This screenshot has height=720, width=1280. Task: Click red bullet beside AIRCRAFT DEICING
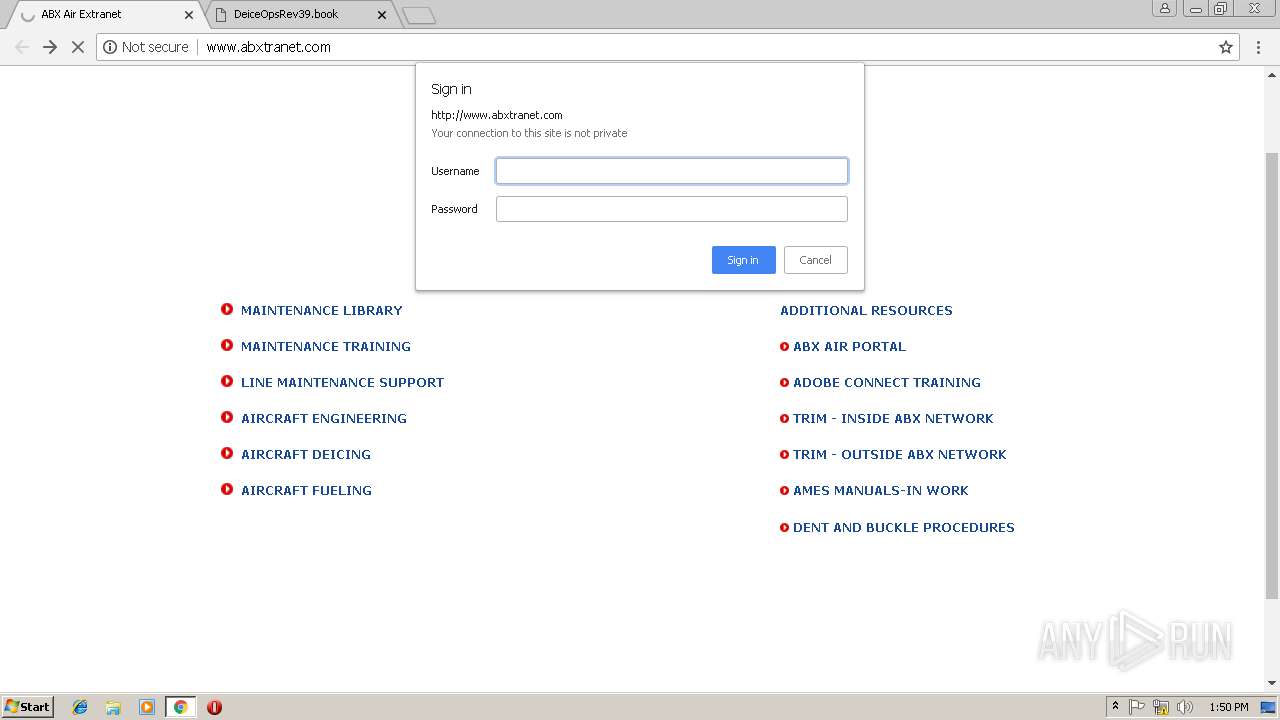coord(227,454)
